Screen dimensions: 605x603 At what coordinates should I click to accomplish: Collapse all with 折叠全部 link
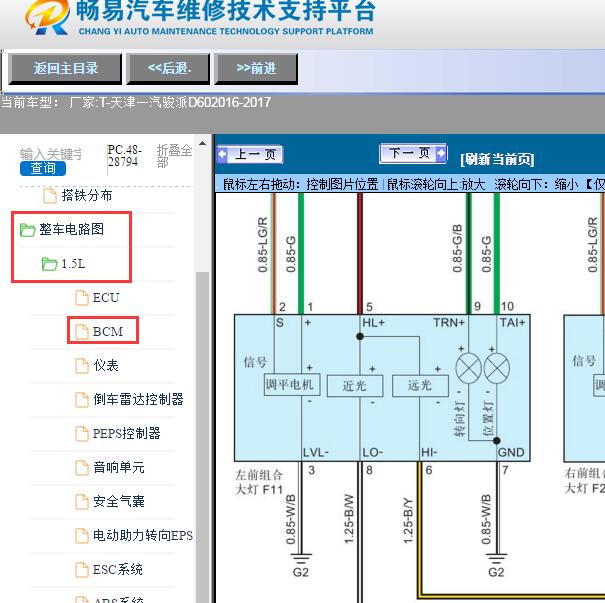coord(174,156)
